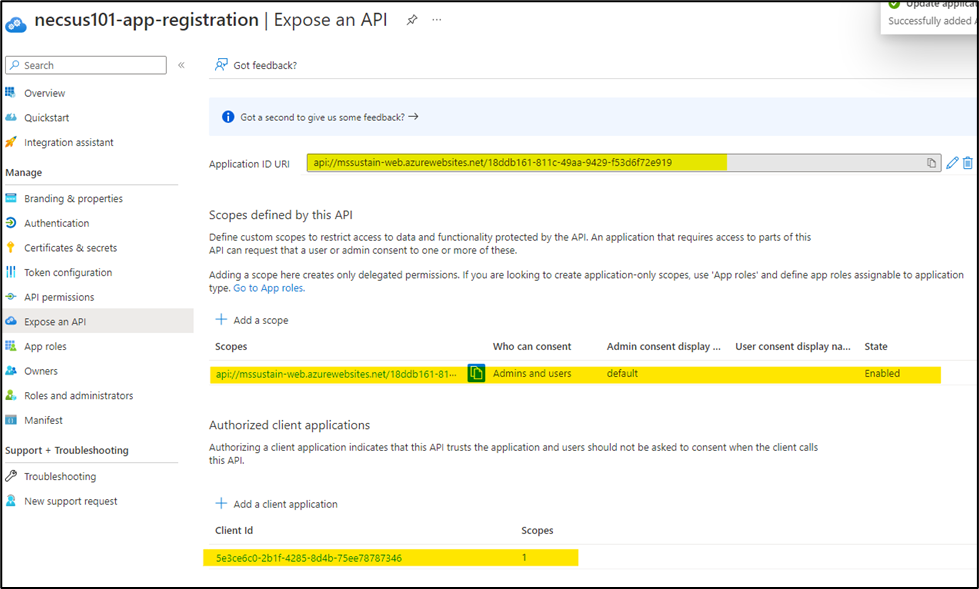The width and height of the screenshot is (979, 589).
Task: Open the feedback survey banner link
Action: (x=330, y=117)
